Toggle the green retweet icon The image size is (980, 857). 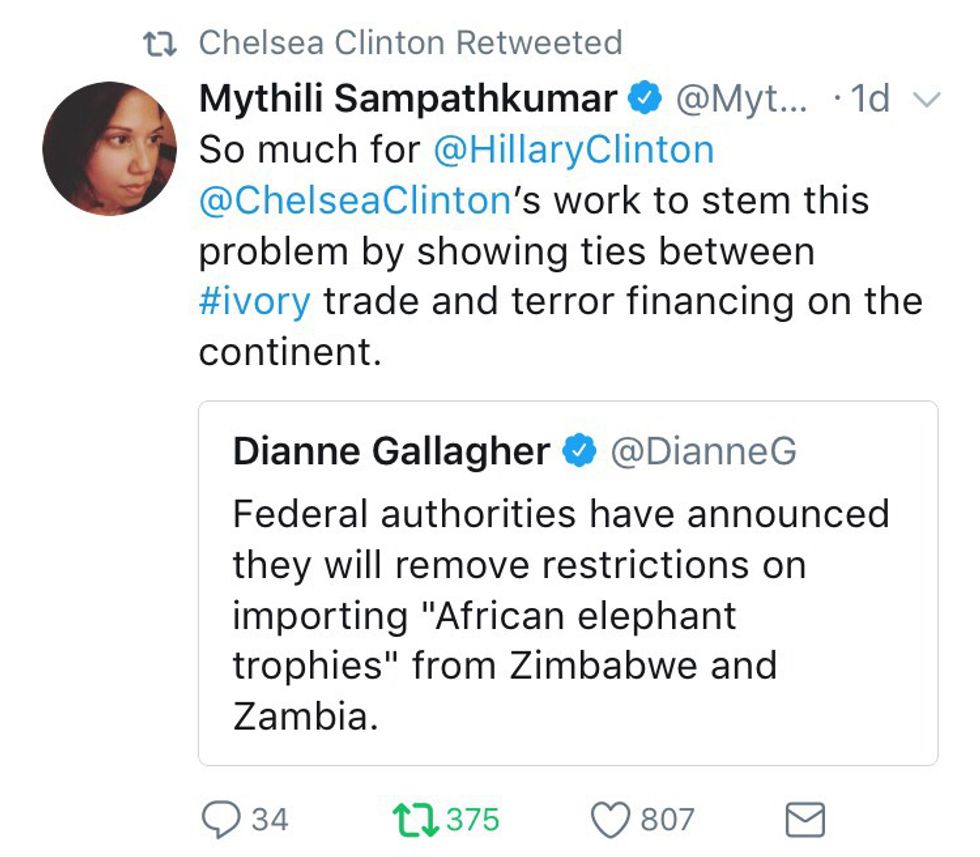point(415,820)
